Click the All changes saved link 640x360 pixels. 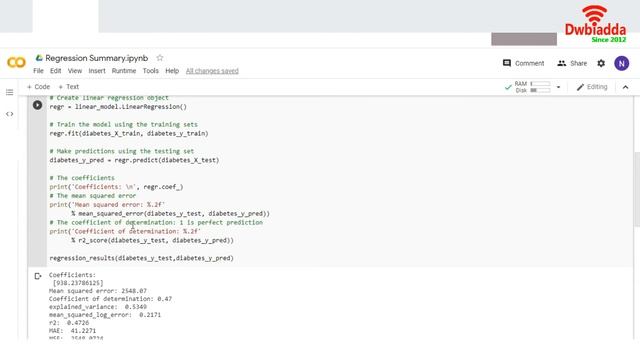click(x=212, y=71)
